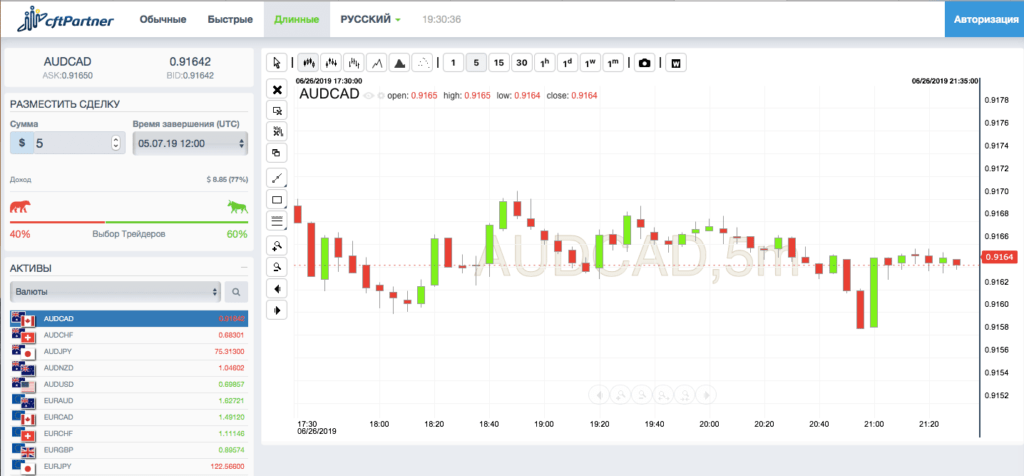Screen dimensions: 1024x476
Task: Set the 15 minute timeframe
Action: (x=499, y=63)
